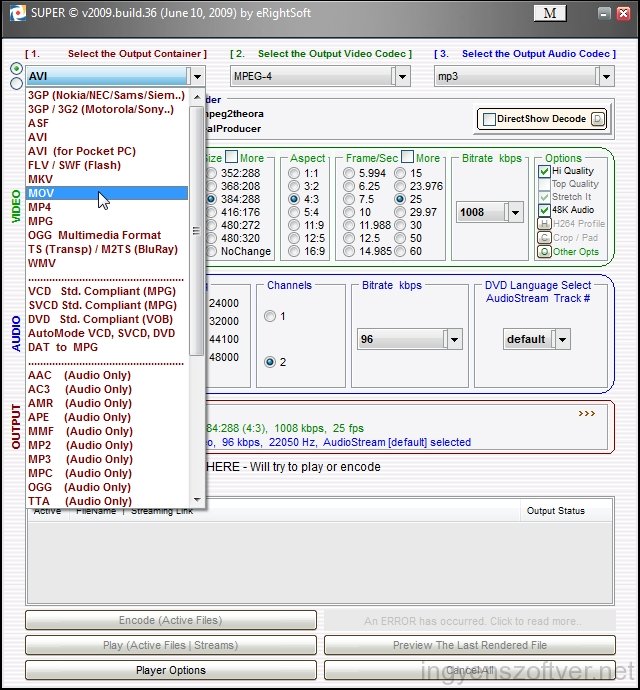640x690 pixels.
Task: Click Play (Active Files | Streams) button
Action: point(171,646)
